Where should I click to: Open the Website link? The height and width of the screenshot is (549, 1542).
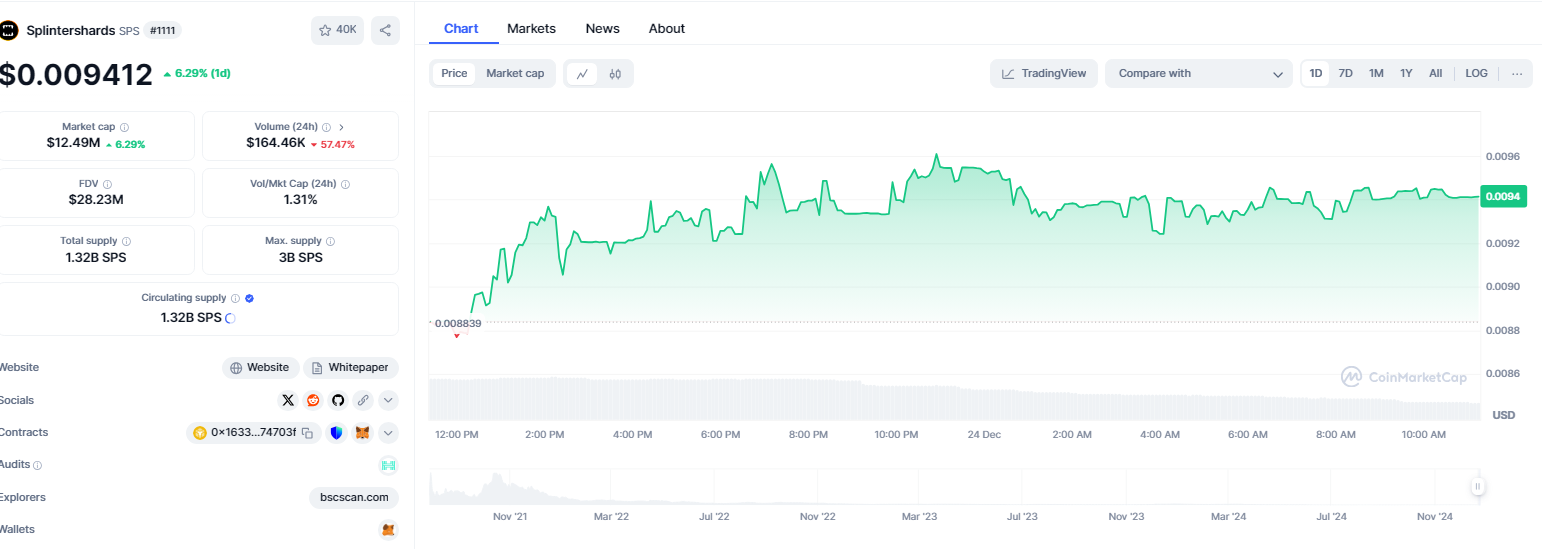pos(260,367)
